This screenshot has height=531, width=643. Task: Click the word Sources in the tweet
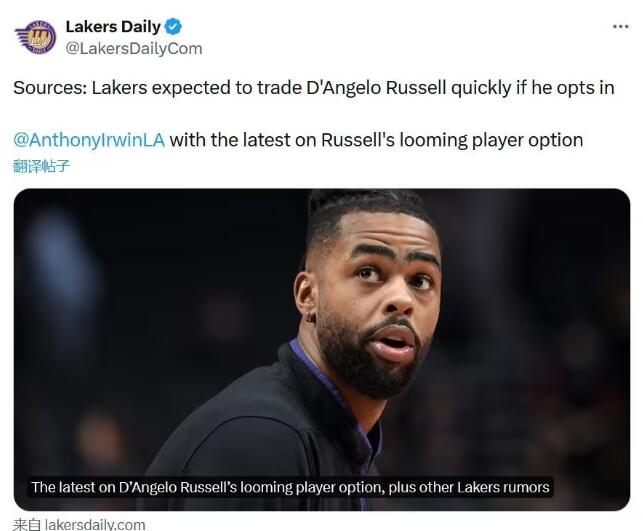point(50,88)
